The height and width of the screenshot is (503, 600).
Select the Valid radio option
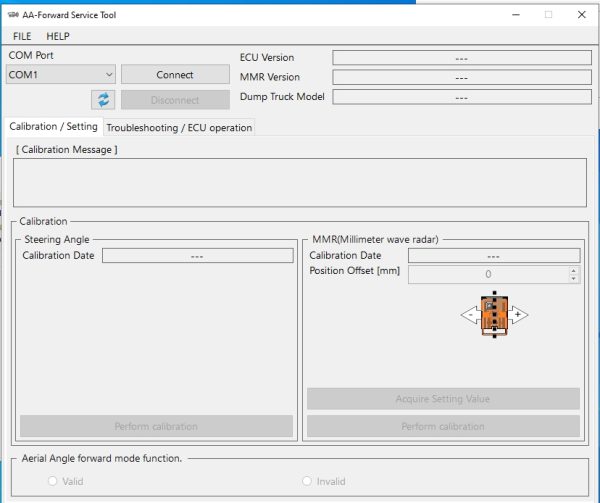pyautogui.click(x=52, y=481)
